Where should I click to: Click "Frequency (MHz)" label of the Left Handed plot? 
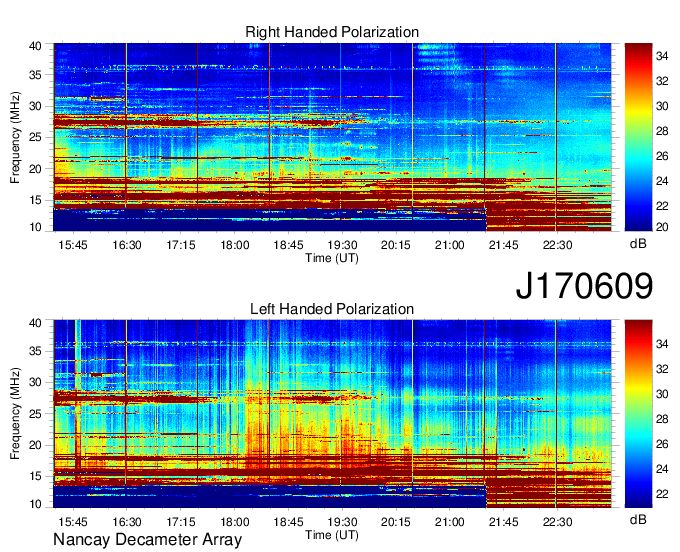tap(15, 414)
